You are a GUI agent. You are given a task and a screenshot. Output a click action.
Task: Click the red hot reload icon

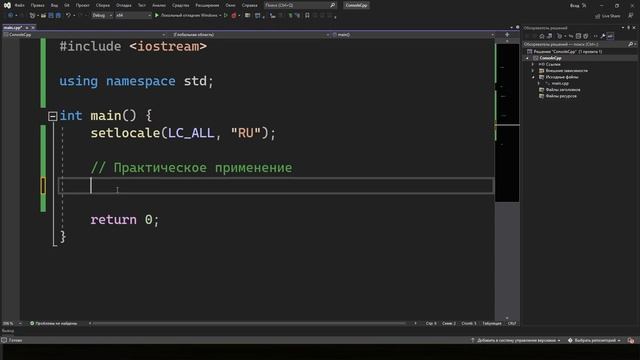(234, 16)
